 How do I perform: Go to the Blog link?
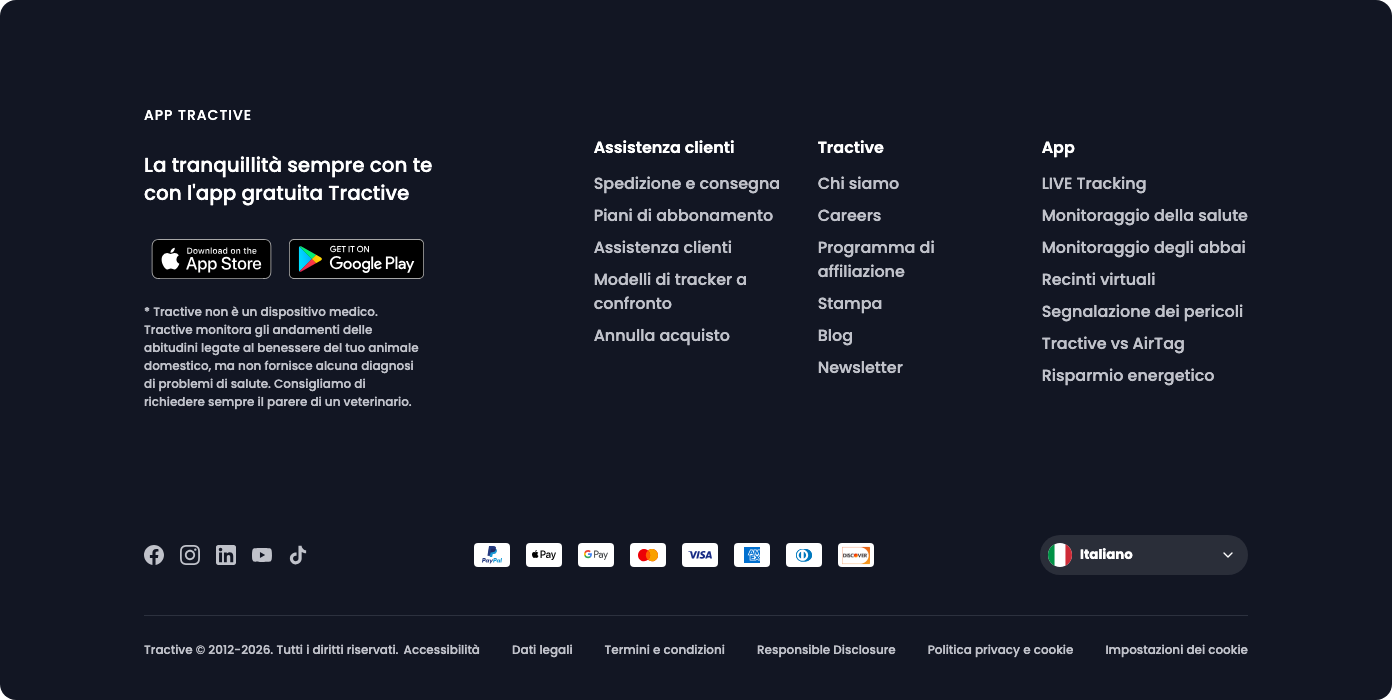(x=835, y=335)
